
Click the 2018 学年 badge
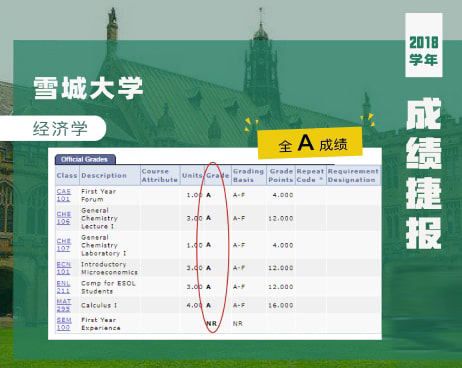424,45
